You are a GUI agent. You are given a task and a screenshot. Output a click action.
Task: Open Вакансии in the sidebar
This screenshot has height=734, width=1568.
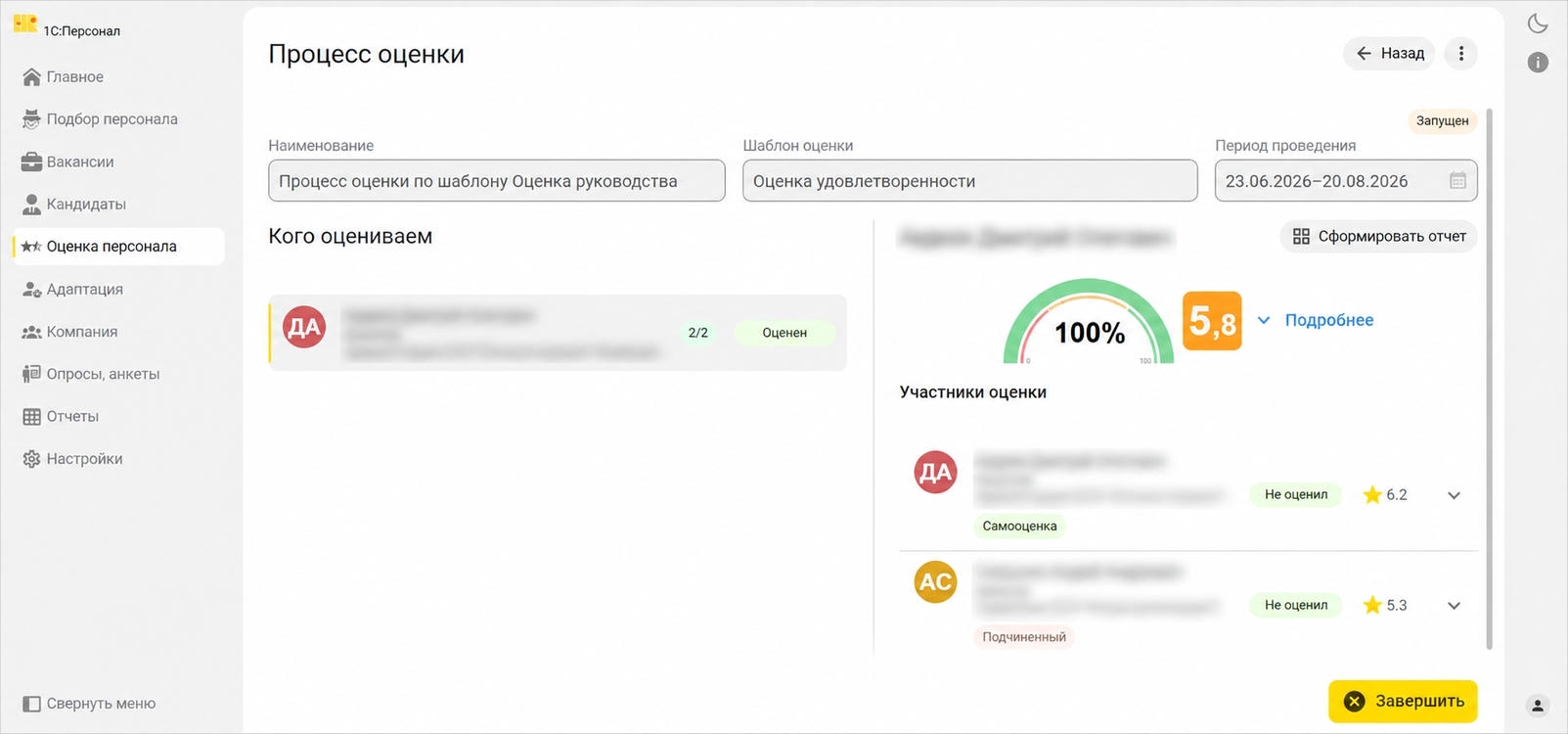[x=118, y=161]
